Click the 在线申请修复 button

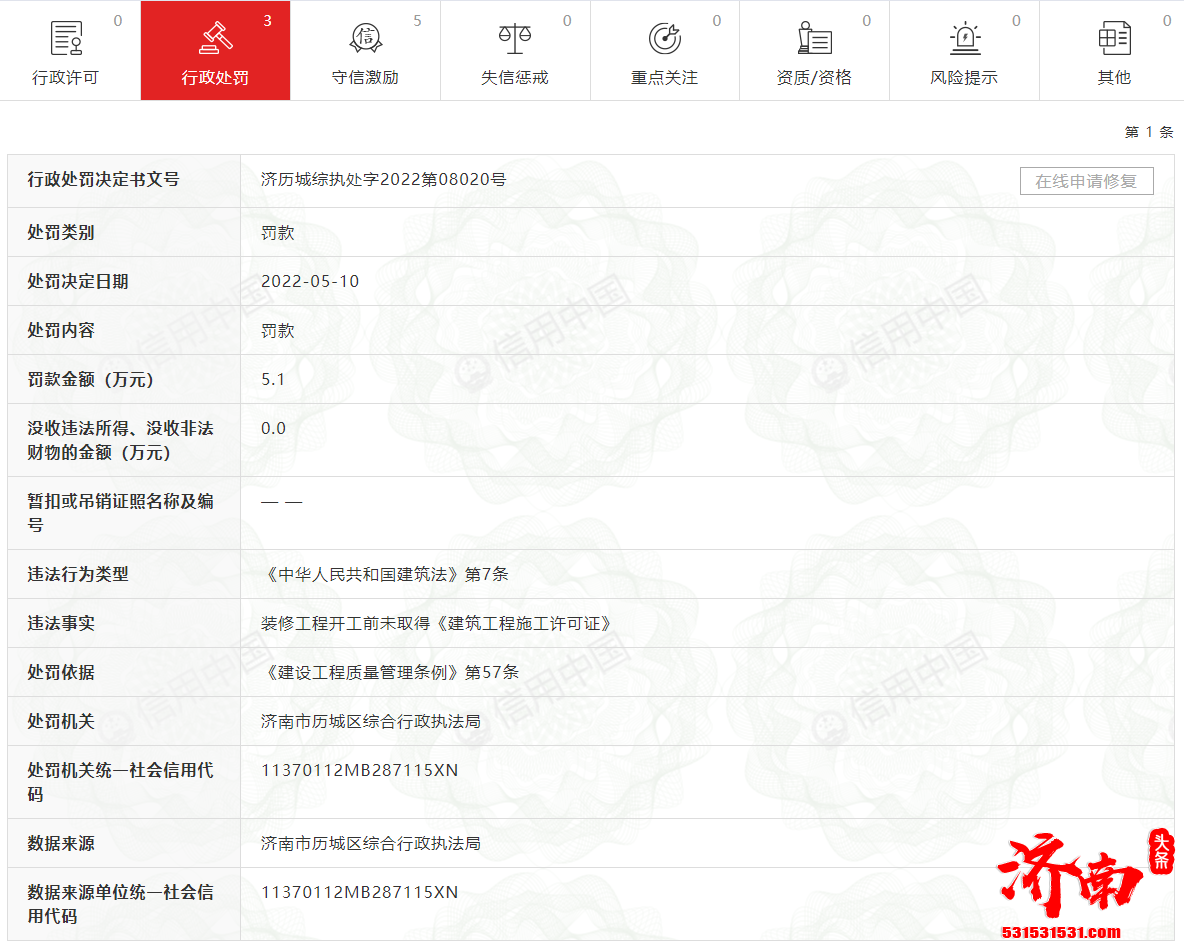tap(1086, 181)
